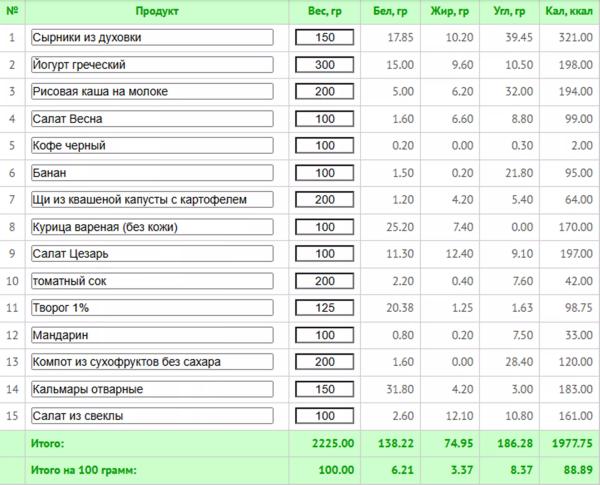This screenshot has height=485, width=600.
Task: Select weight input for Курица вареная
Action: [325, 227]
